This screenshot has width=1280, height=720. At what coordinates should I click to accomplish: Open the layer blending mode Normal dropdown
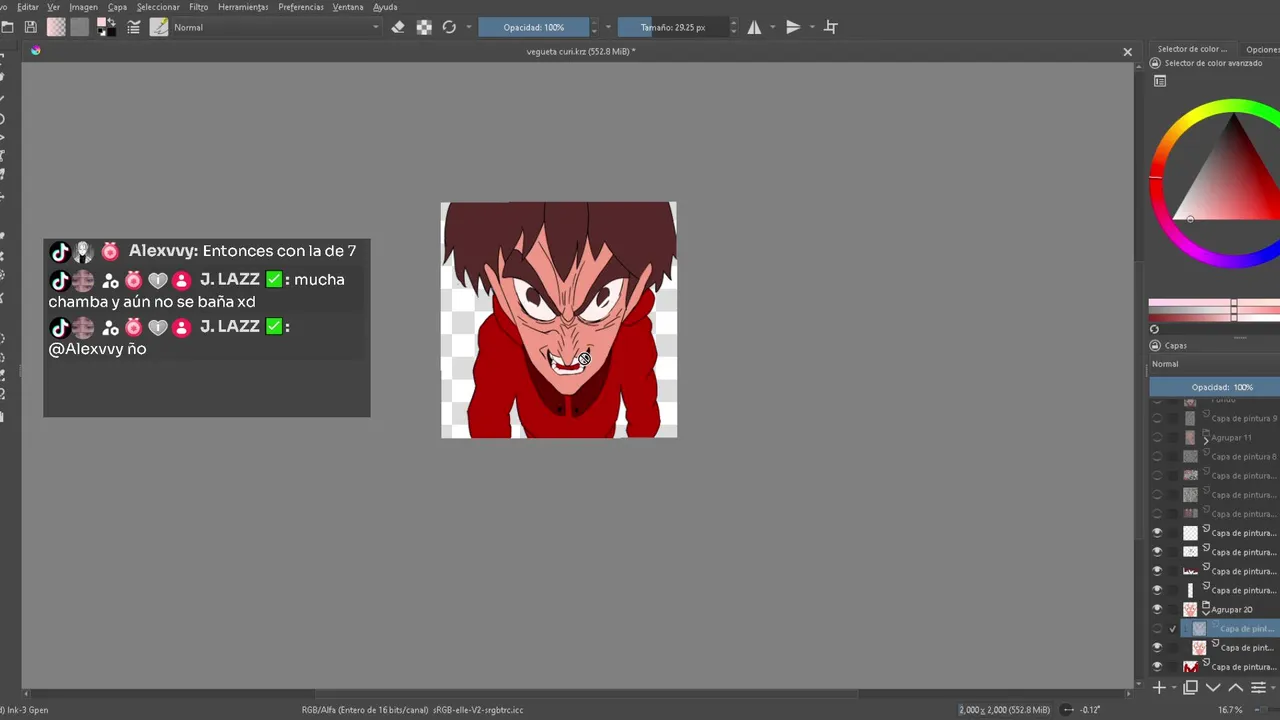point(1214,364)
